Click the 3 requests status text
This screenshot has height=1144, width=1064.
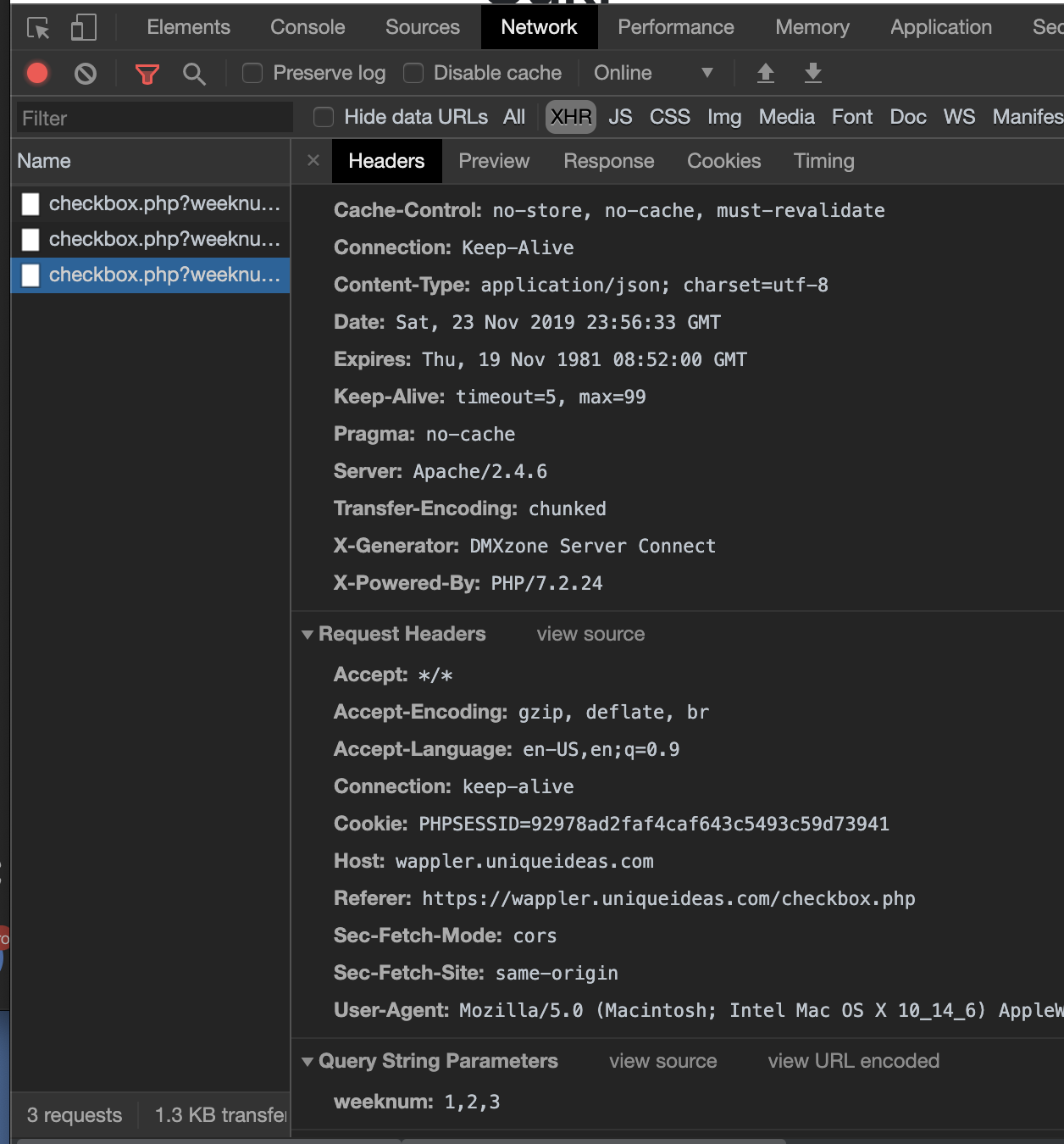(x=75, y=1115)
